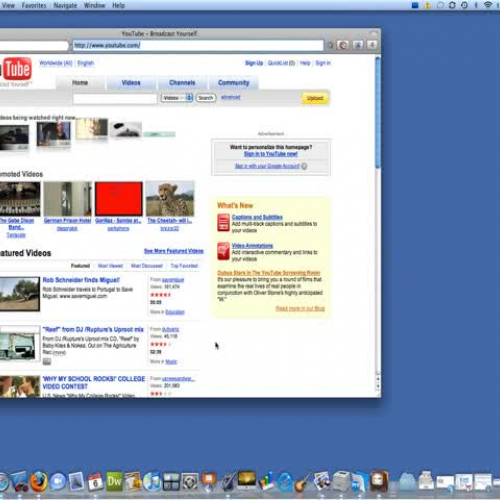The height and width of the screenshot is (500, 500).
Task: Open the printer icon in dock
Action: (x=341, y=481)
